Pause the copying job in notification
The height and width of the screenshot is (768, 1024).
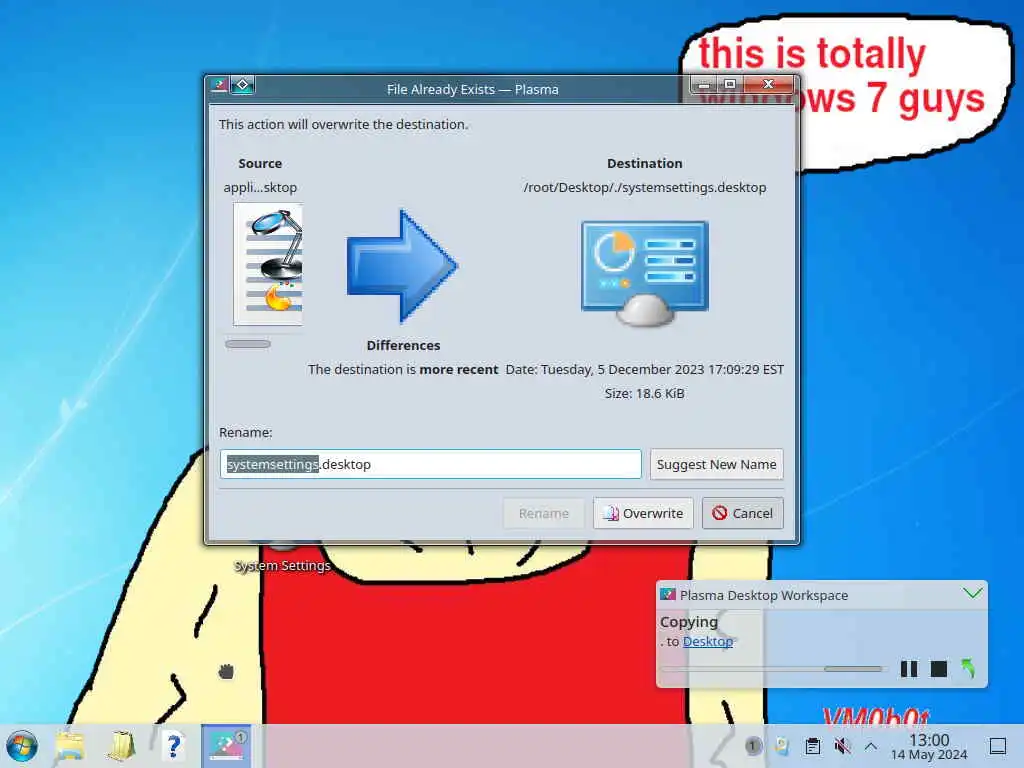[x=908, y=669]
